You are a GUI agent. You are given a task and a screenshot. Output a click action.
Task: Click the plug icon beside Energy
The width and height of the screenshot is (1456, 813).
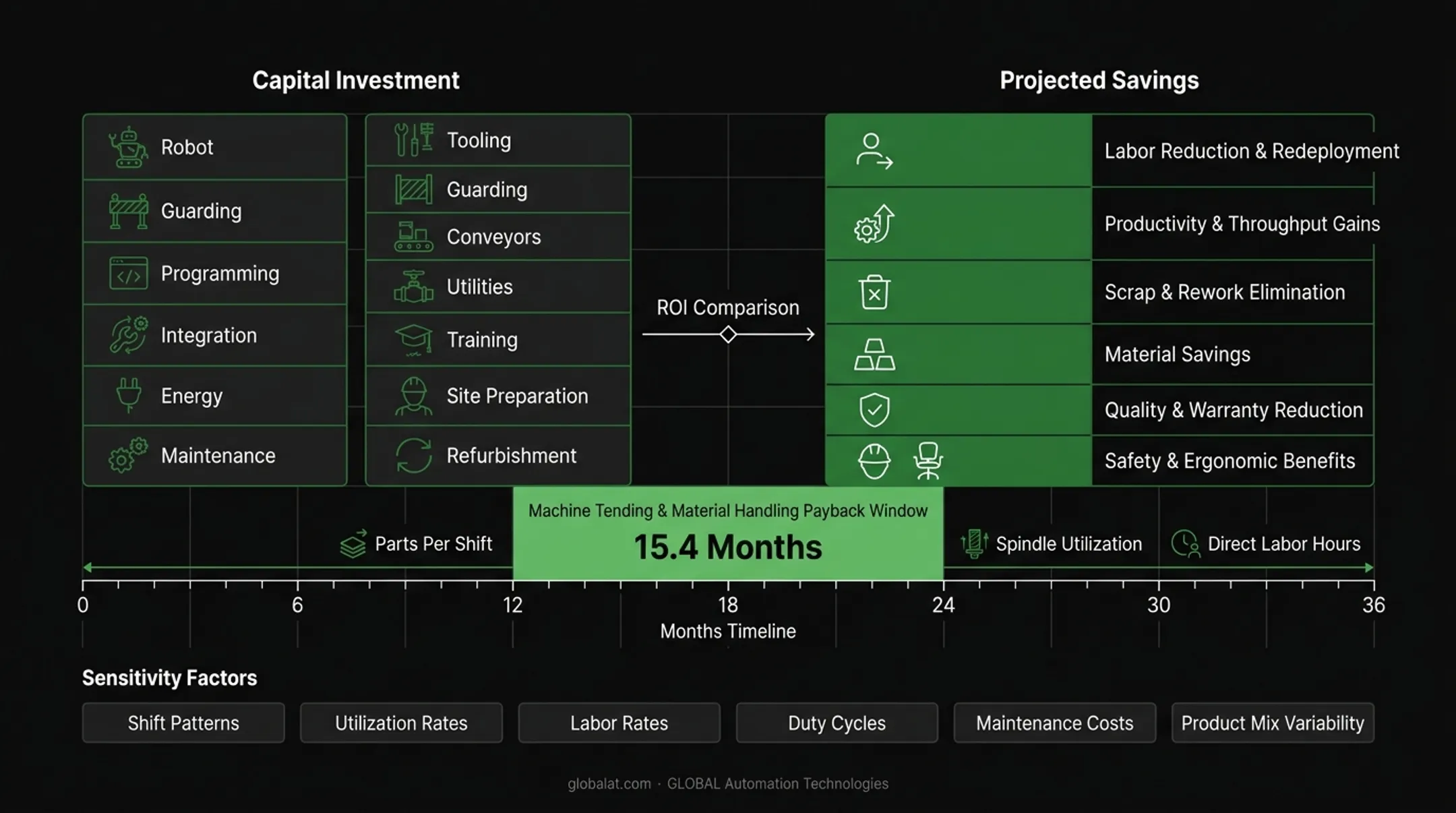click(128, 395)
